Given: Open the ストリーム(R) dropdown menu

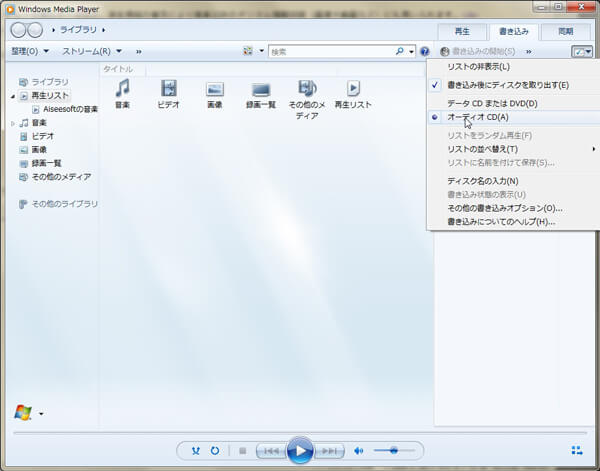Looking at the screenshot, I should pyautogui.click(x=92, y=51).
